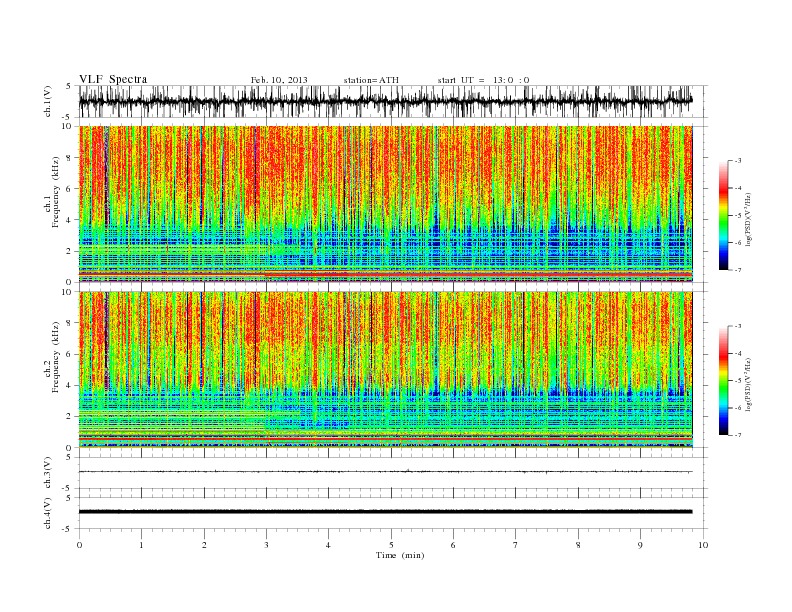Click the "ch.3(V)" axis label
This screenshot has height=612, width=792.
[x=48, y=473]
